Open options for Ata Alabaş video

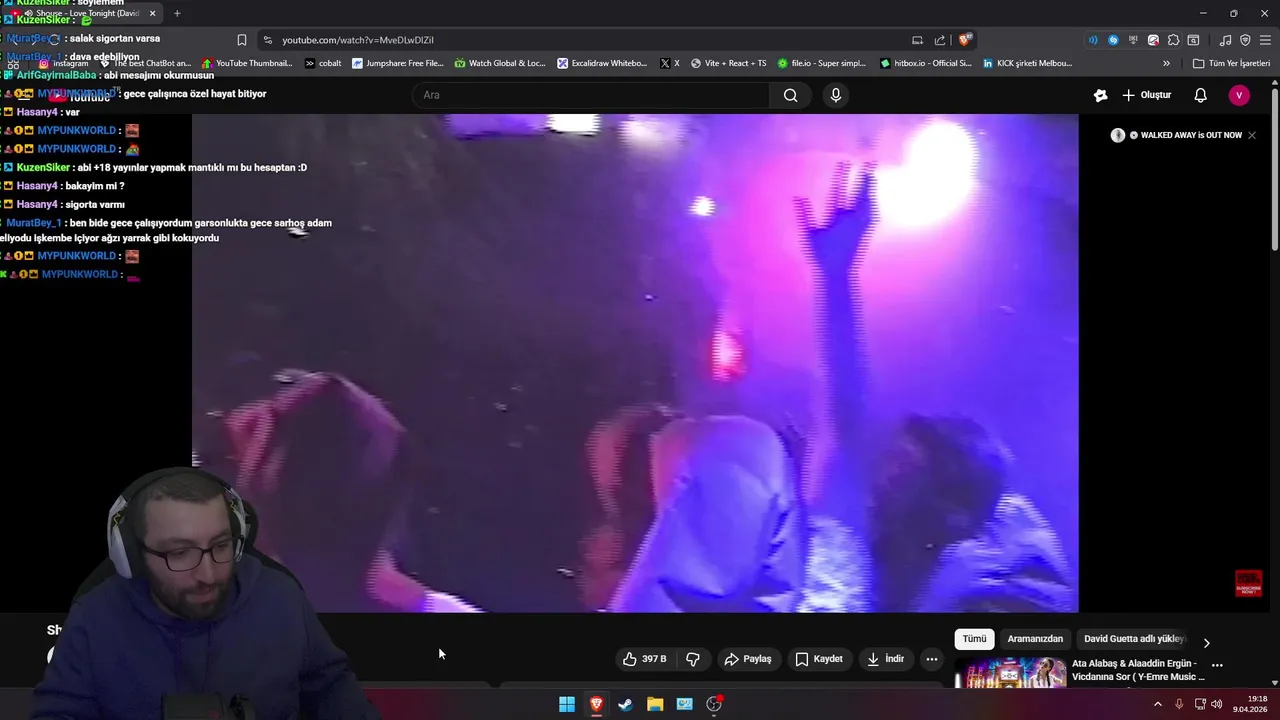coord(1217,665)
